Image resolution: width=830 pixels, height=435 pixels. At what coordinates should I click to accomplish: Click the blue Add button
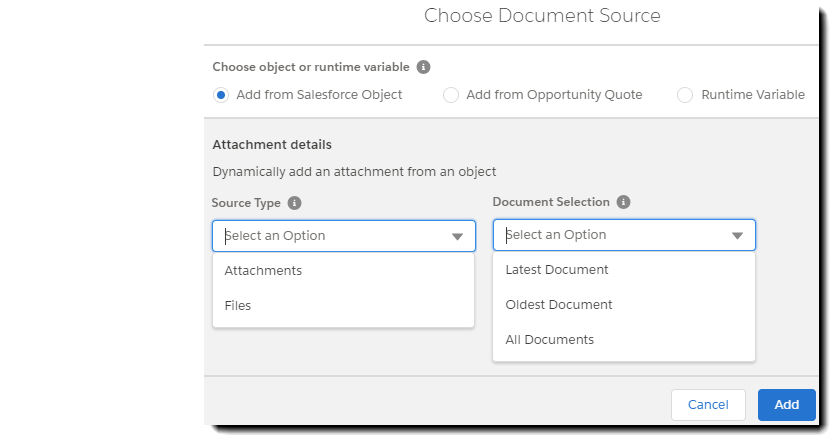(x=787, y=405)
